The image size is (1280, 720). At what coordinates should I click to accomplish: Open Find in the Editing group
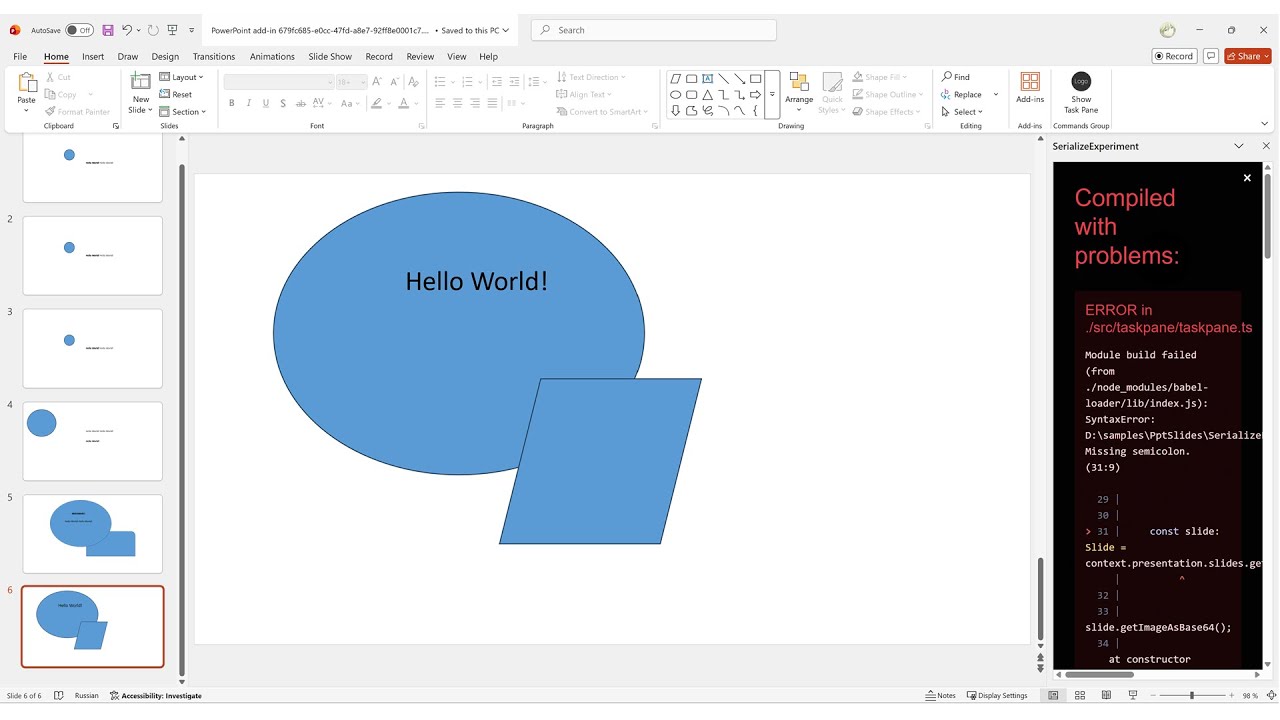(x=956, y=77)
